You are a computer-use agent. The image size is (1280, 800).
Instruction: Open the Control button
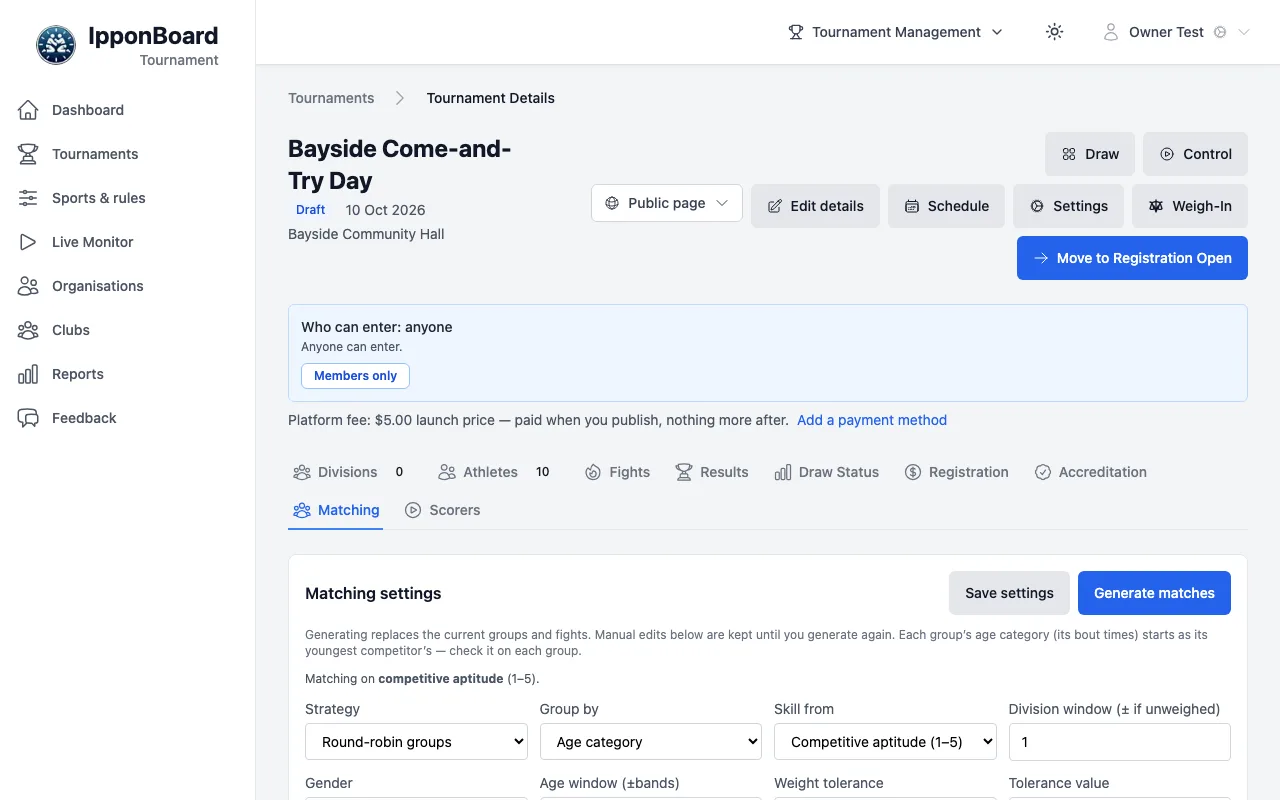tap(1195, 154)
